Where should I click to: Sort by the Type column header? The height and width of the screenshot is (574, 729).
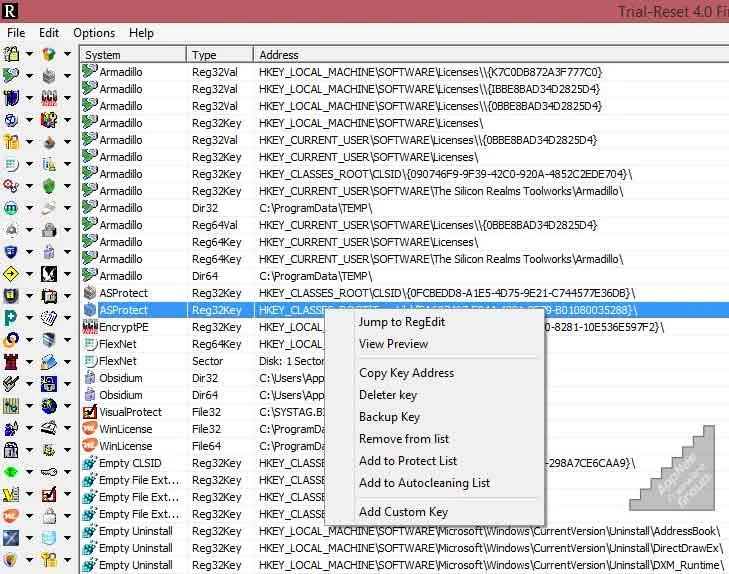[220, 54]
